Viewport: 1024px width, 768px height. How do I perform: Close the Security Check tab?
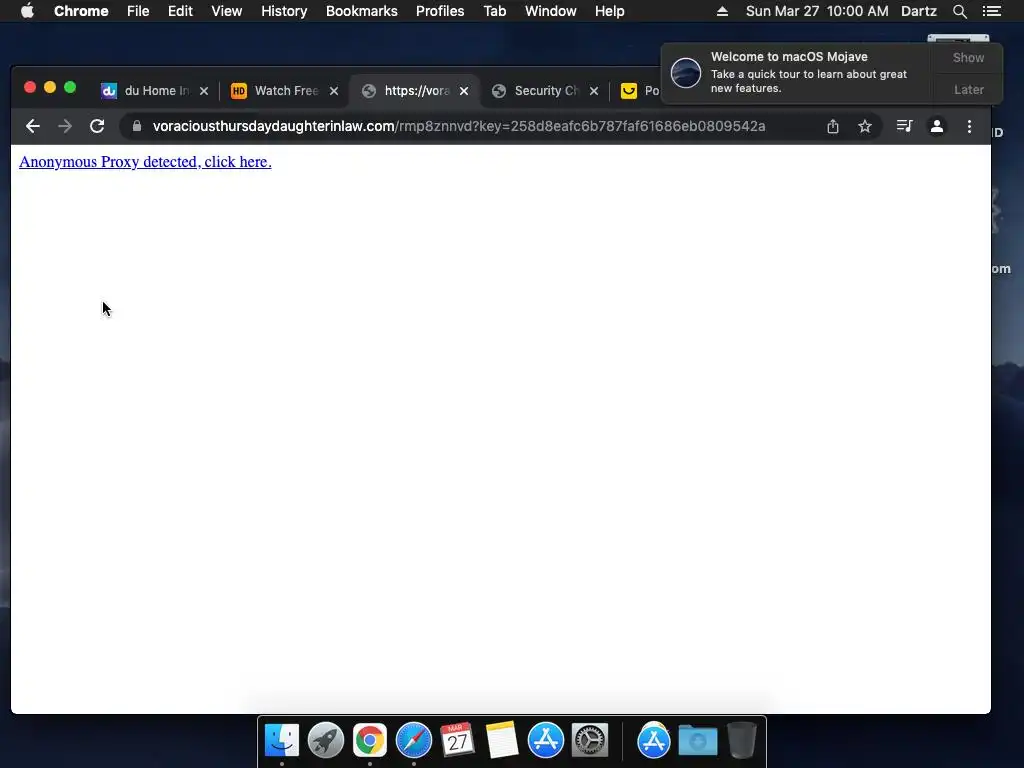tap(594, 91)
